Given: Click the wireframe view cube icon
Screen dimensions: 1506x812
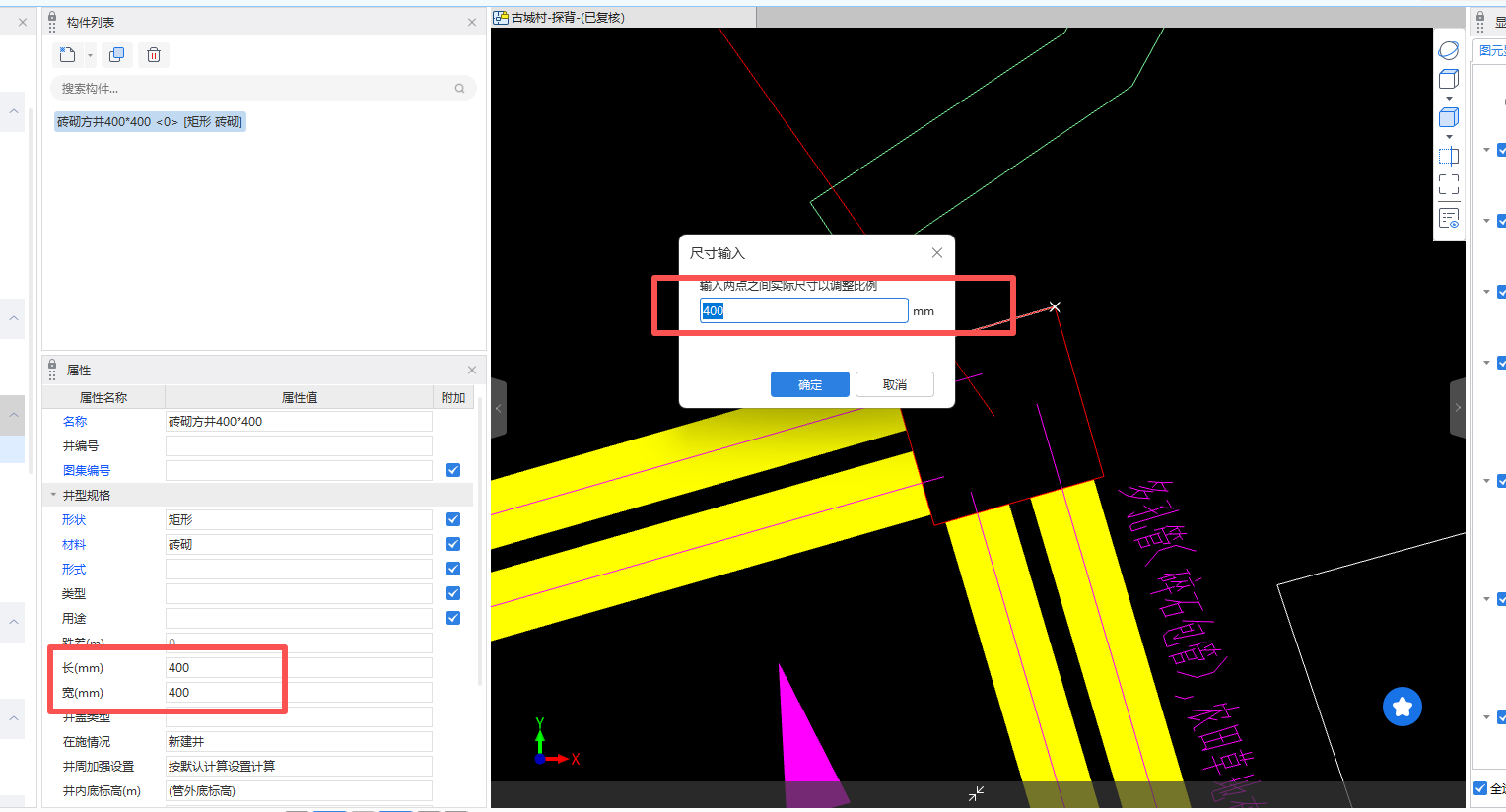Looking at the screenshot, I should 1448,79.
